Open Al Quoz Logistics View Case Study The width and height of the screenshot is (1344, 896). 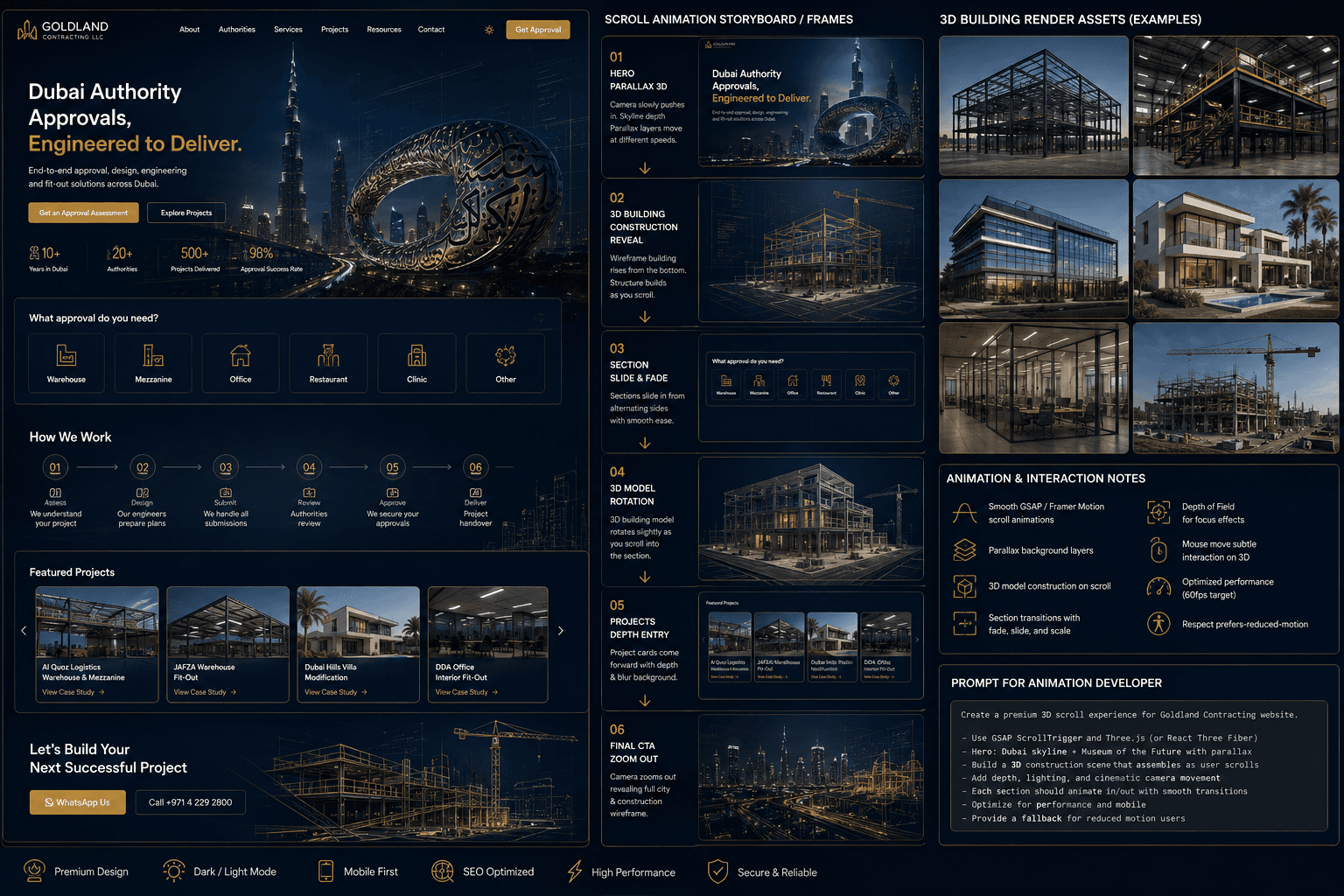(73, 692)
